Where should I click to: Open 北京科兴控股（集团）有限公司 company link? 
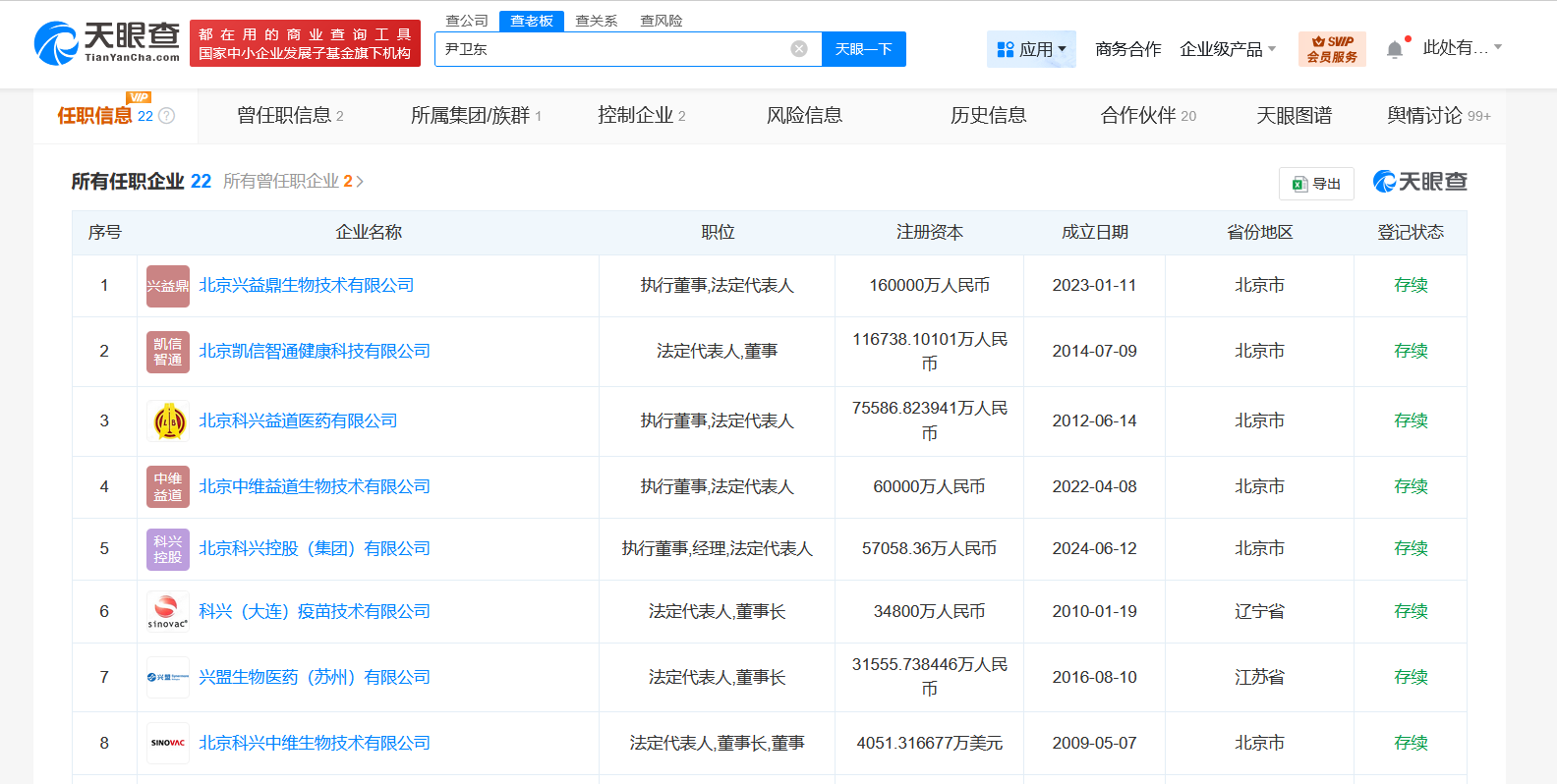click(315, 549)
